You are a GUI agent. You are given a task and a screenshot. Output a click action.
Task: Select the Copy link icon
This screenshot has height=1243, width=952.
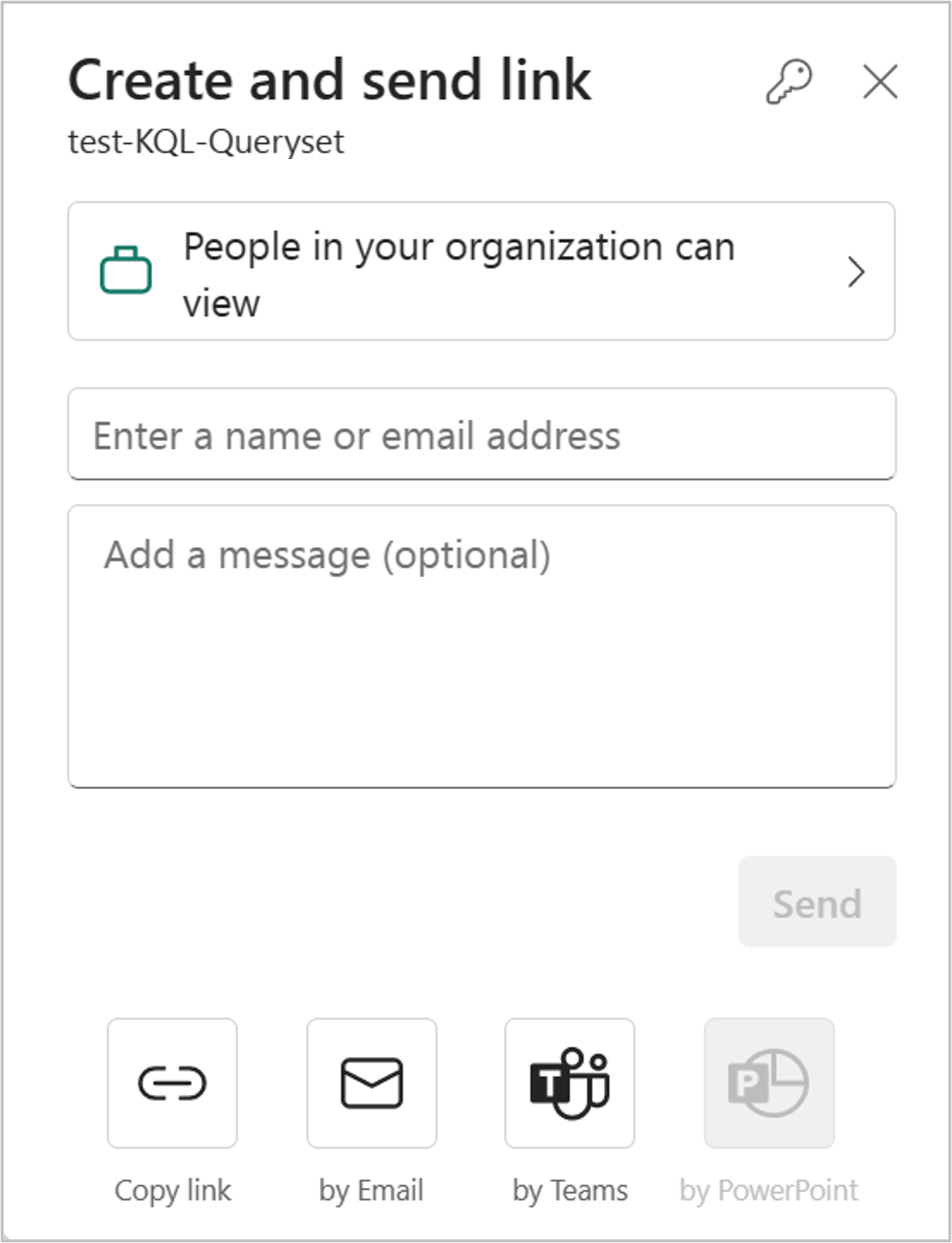[171, 1082]
